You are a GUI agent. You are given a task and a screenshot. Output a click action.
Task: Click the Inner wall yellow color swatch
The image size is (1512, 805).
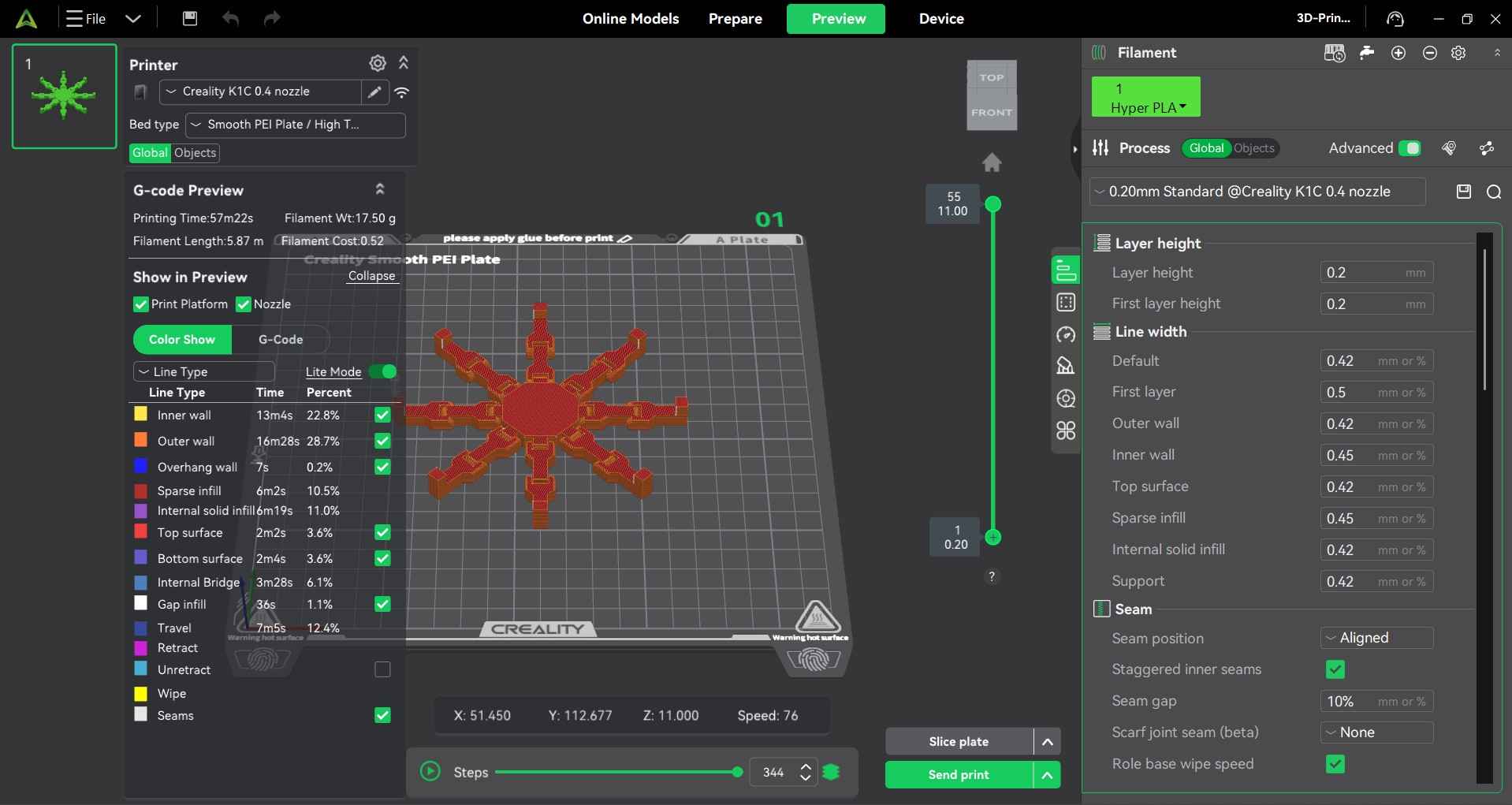point(141,414)
